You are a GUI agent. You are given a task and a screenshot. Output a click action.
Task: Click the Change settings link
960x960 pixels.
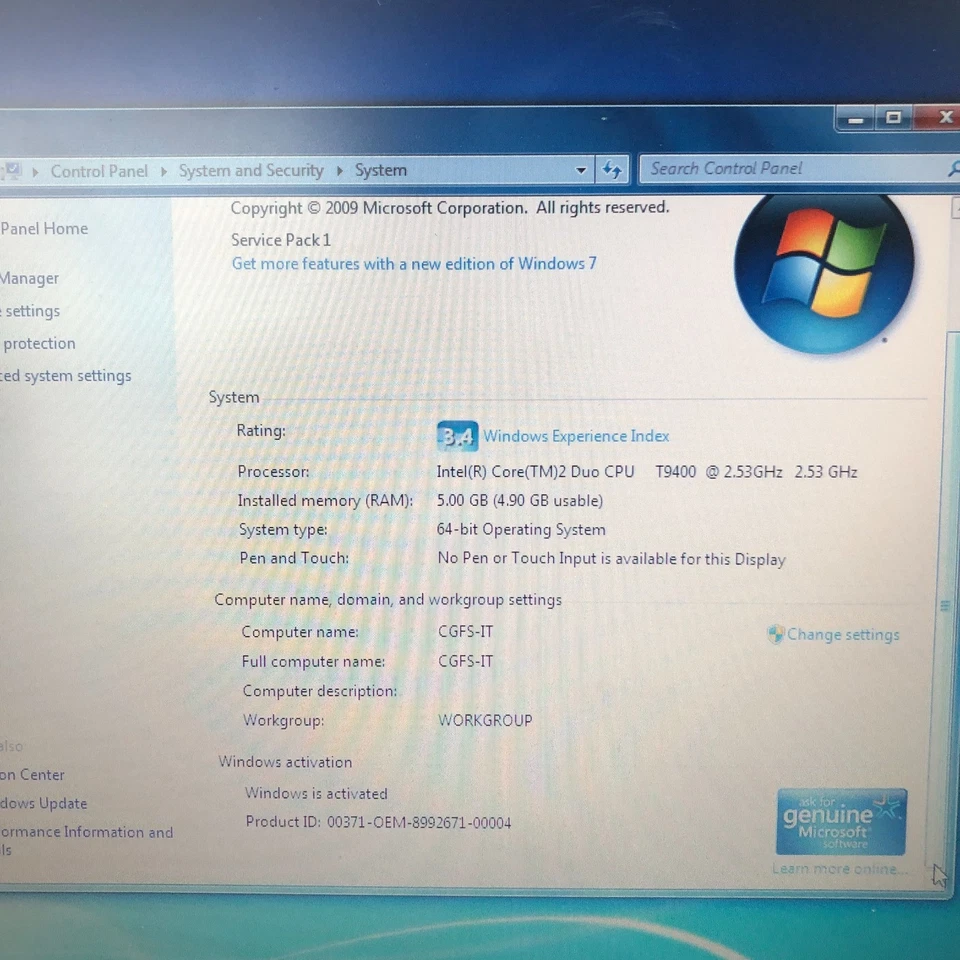tap(843, 634)
